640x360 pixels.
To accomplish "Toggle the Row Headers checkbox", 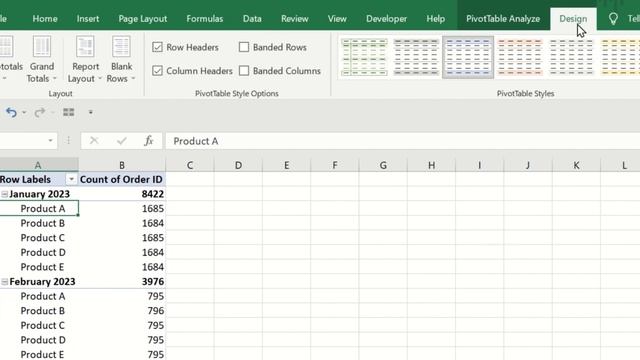I will pos(157,47).
